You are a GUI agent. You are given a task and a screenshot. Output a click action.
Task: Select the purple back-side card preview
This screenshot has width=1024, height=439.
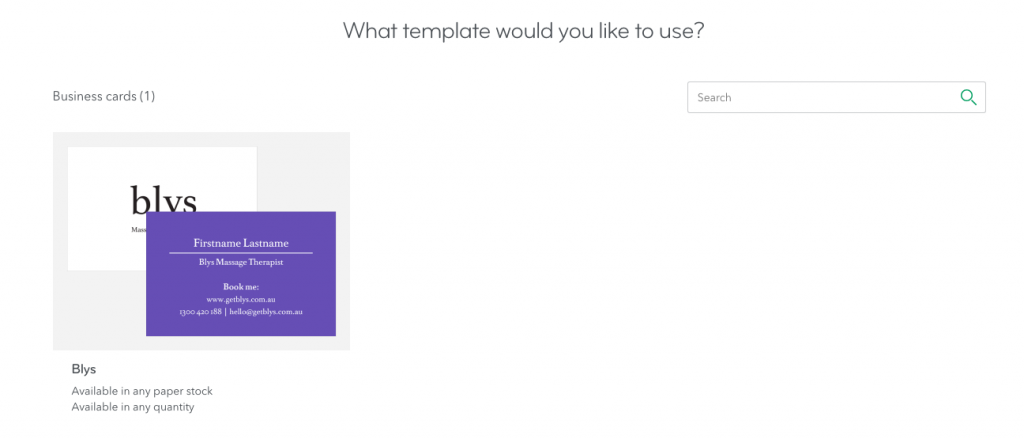click(x=241, y=274)
